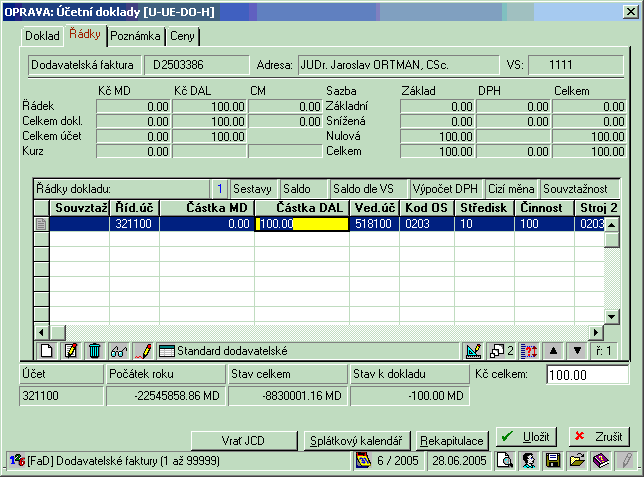Open the print preview magnifier icon
Viewport: 644px width, 477px height.
click(504, 460)
